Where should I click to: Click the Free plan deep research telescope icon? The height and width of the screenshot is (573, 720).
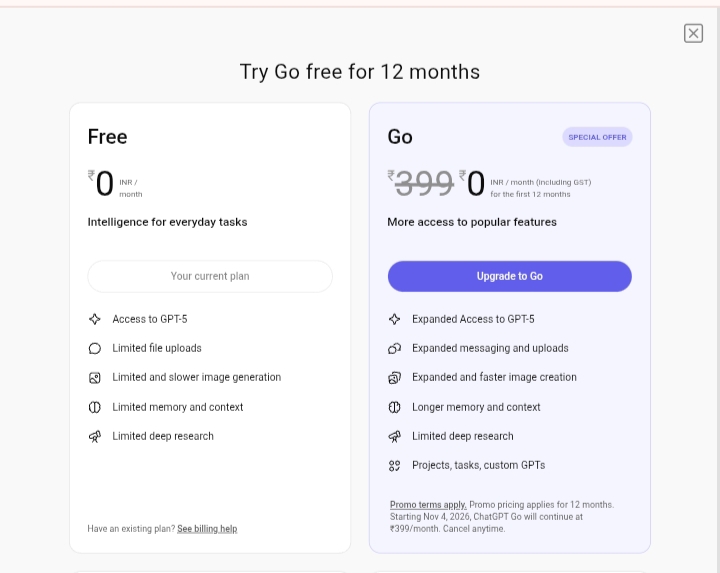(95, 437)
